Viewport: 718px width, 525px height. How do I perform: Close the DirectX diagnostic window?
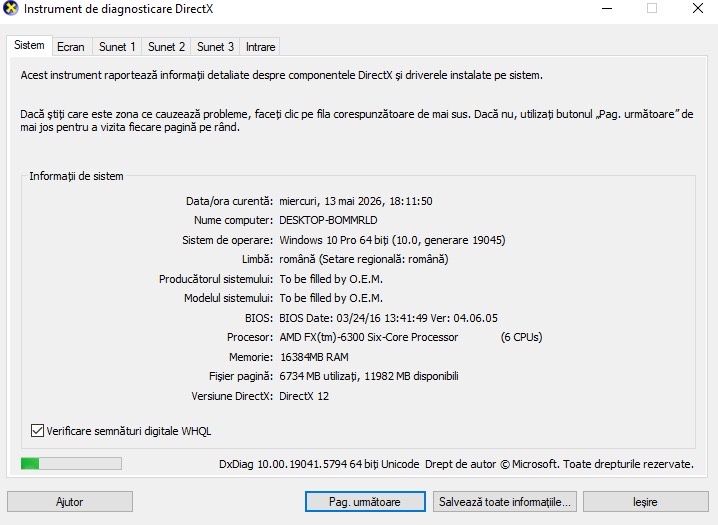(697, 9)
